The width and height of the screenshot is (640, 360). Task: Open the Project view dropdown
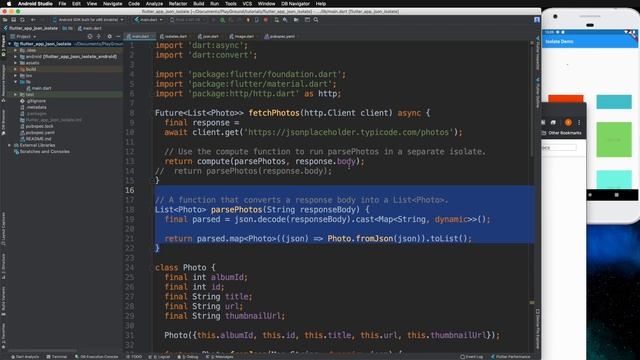[23, 36]
